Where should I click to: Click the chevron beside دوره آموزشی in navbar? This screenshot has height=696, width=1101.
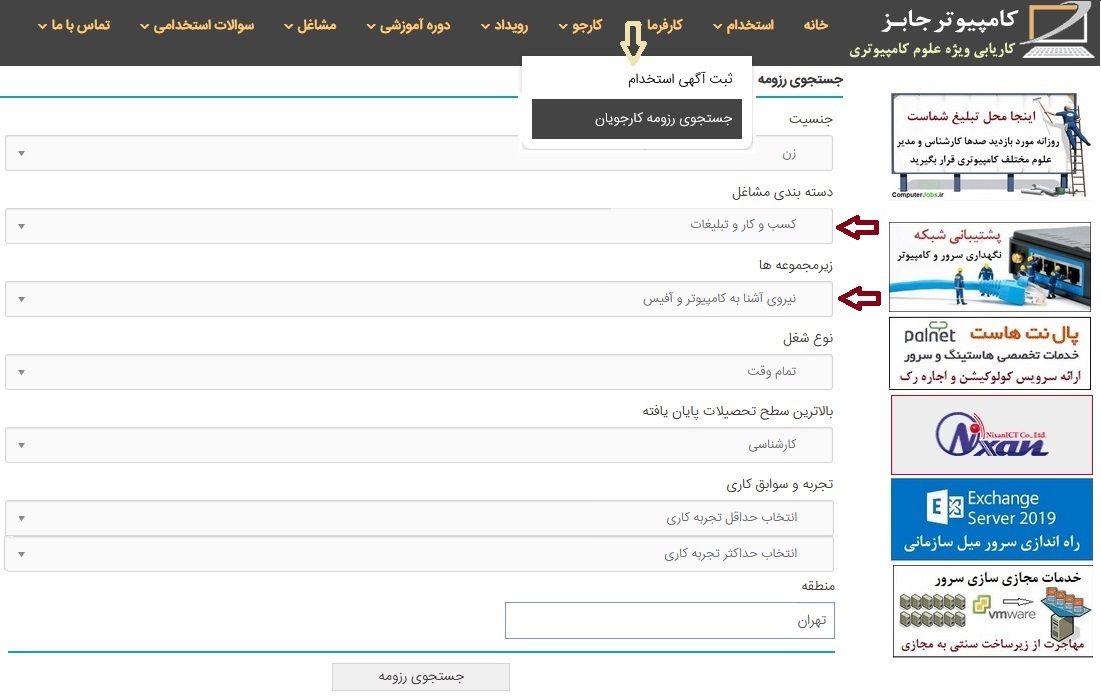click(x=370, y=27)
